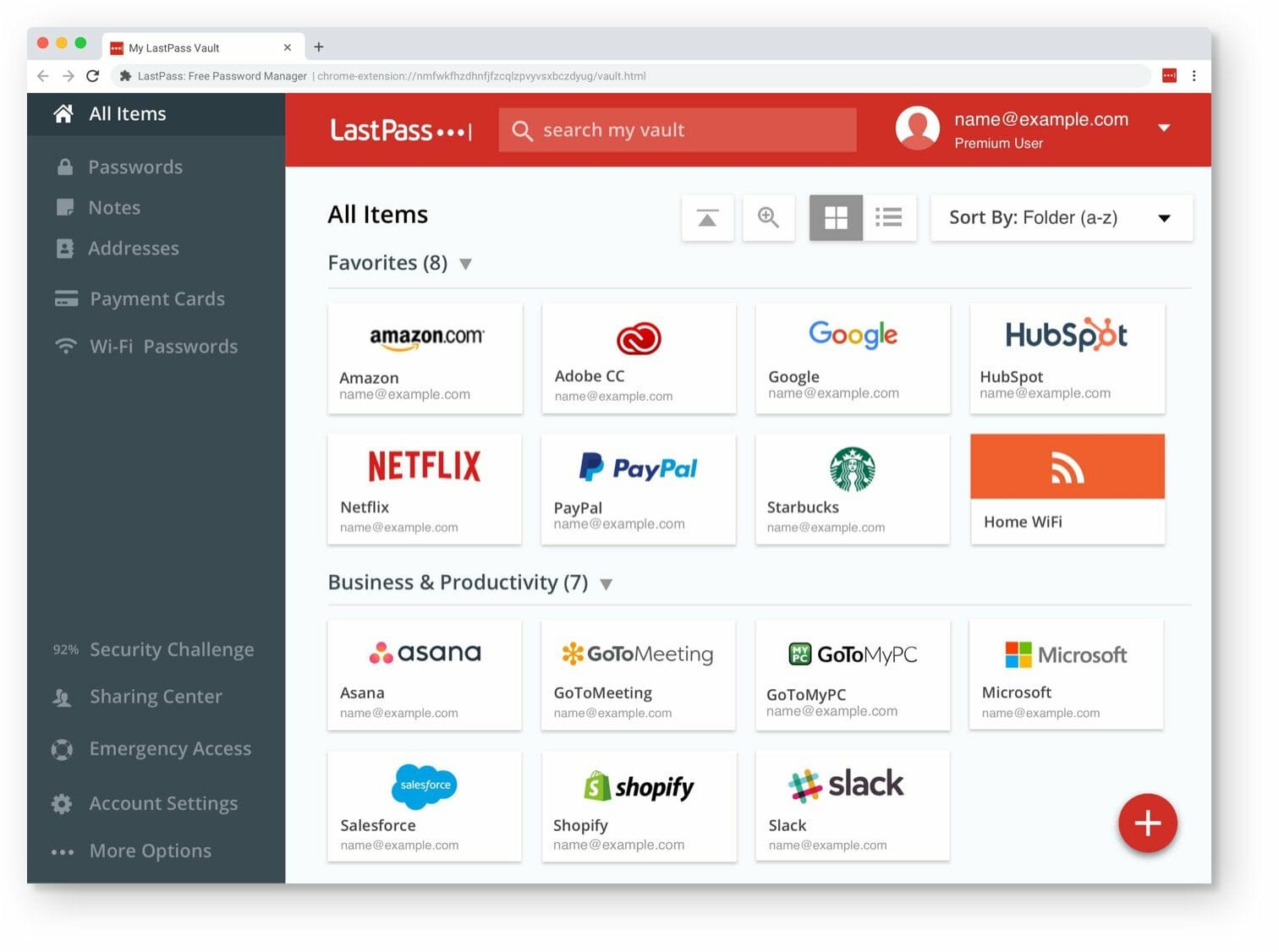Image resolution: width=1279 pixels, height=952 pixels.
Task: Click the user avatar icon
Action: click(x=917, y=128)
